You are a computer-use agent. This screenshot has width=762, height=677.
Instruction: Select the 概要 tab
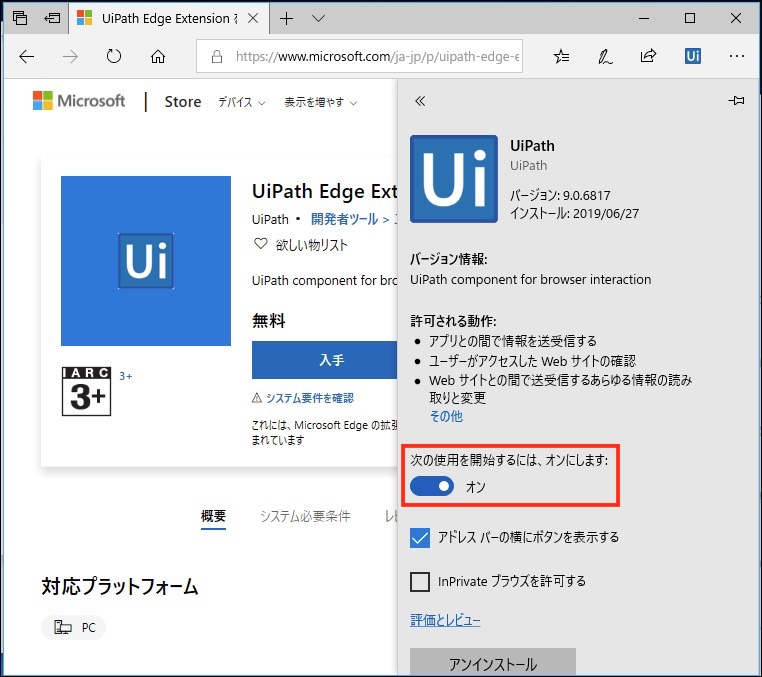coord(213,517)
